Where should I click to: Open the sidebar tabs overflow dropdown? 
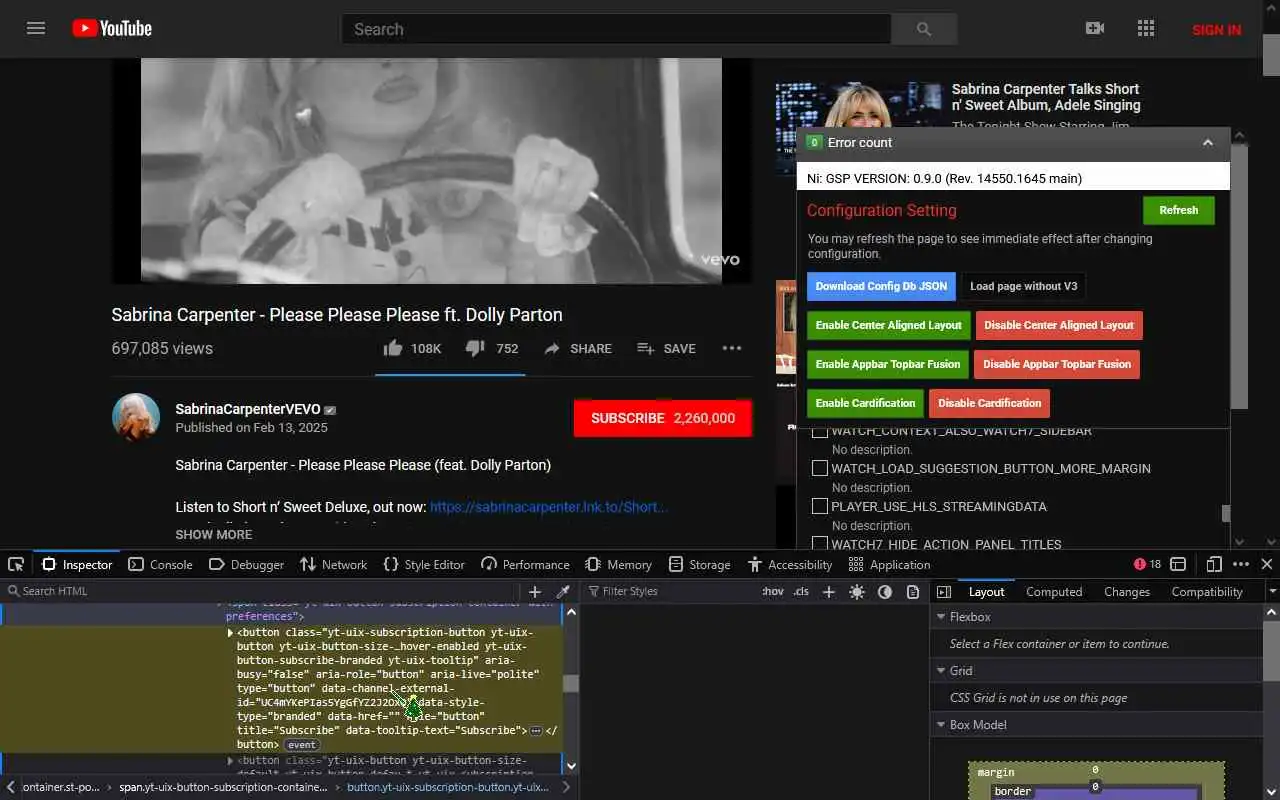(x=1272, y=591)
